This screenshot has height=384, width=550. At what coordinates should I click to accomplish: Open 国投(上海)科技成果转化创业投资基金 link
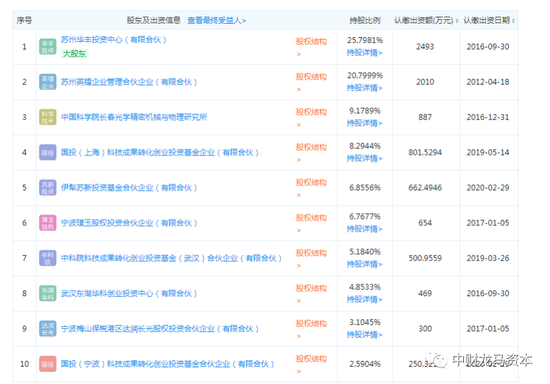click(160, 153)
